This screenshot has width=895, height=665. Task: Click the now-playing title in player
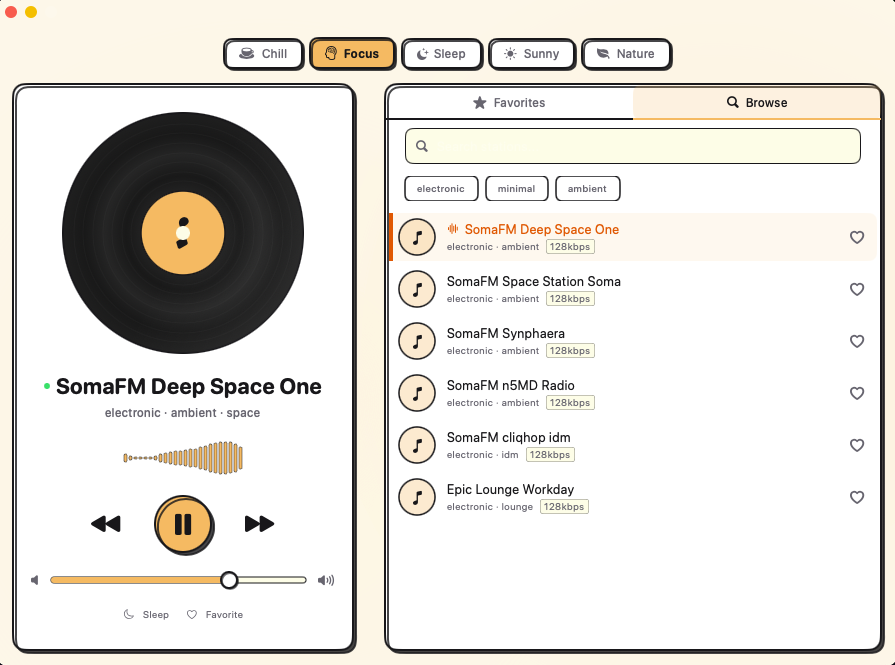click(x=188, y=386)
